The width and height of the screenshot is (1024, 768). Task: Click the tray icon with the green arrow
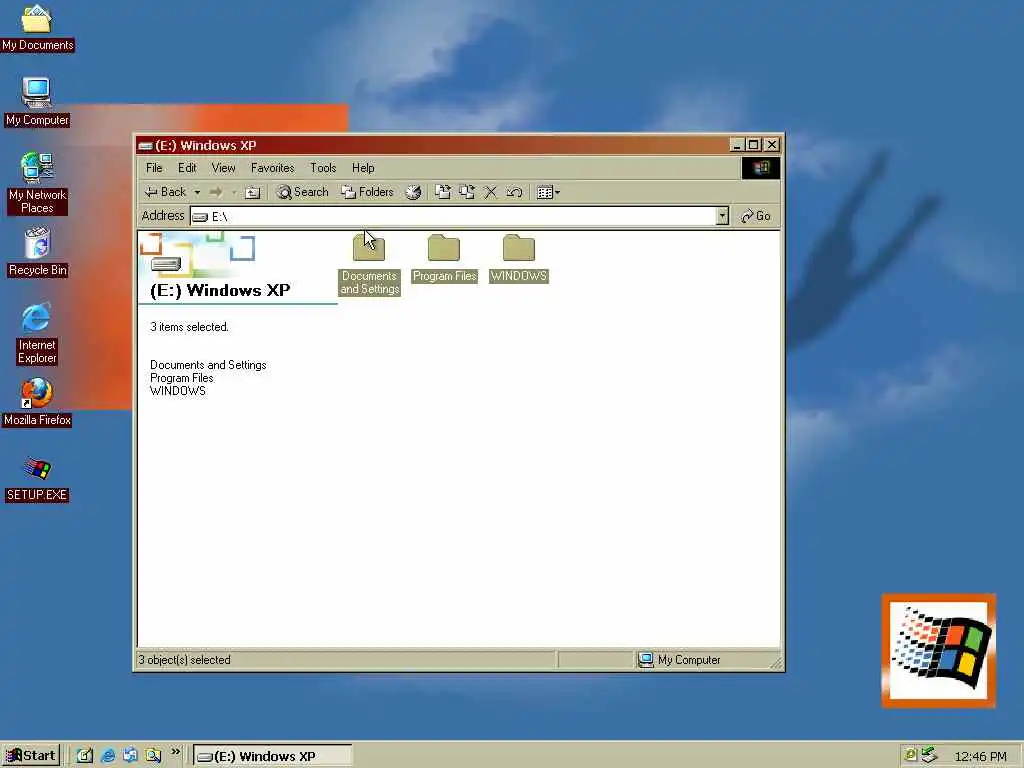coord(929,755)
